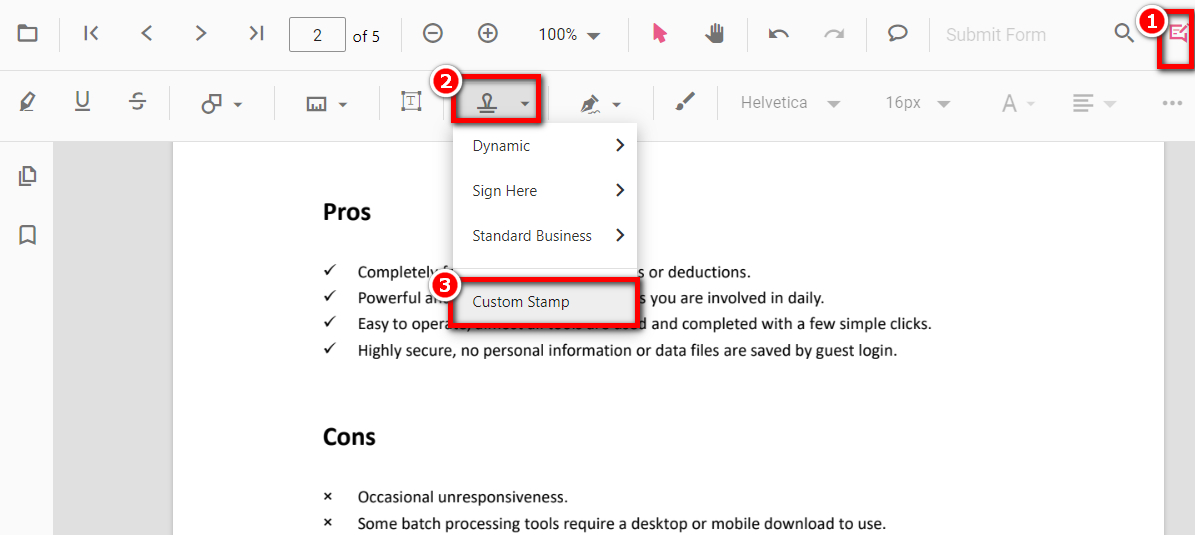Click the zoom out minus icon

(x=433, y=34)
